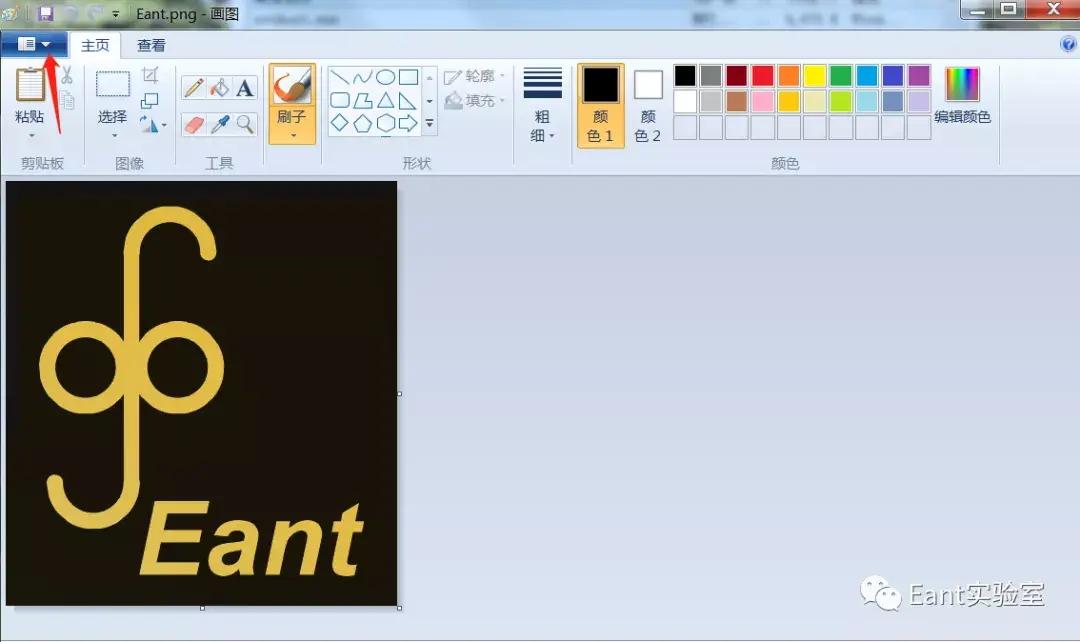This screenshot has width=1080, height=642.
Task: Select the Curve shape
Action: (362, 76)
